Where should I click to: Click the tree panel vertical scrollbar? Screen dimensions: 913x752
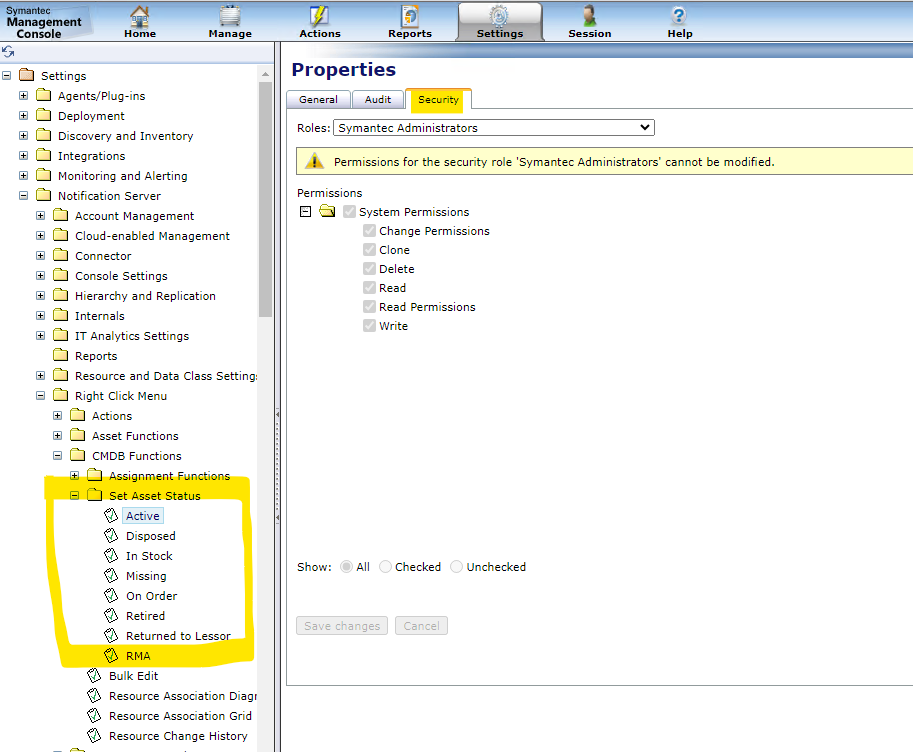(266, 198)
